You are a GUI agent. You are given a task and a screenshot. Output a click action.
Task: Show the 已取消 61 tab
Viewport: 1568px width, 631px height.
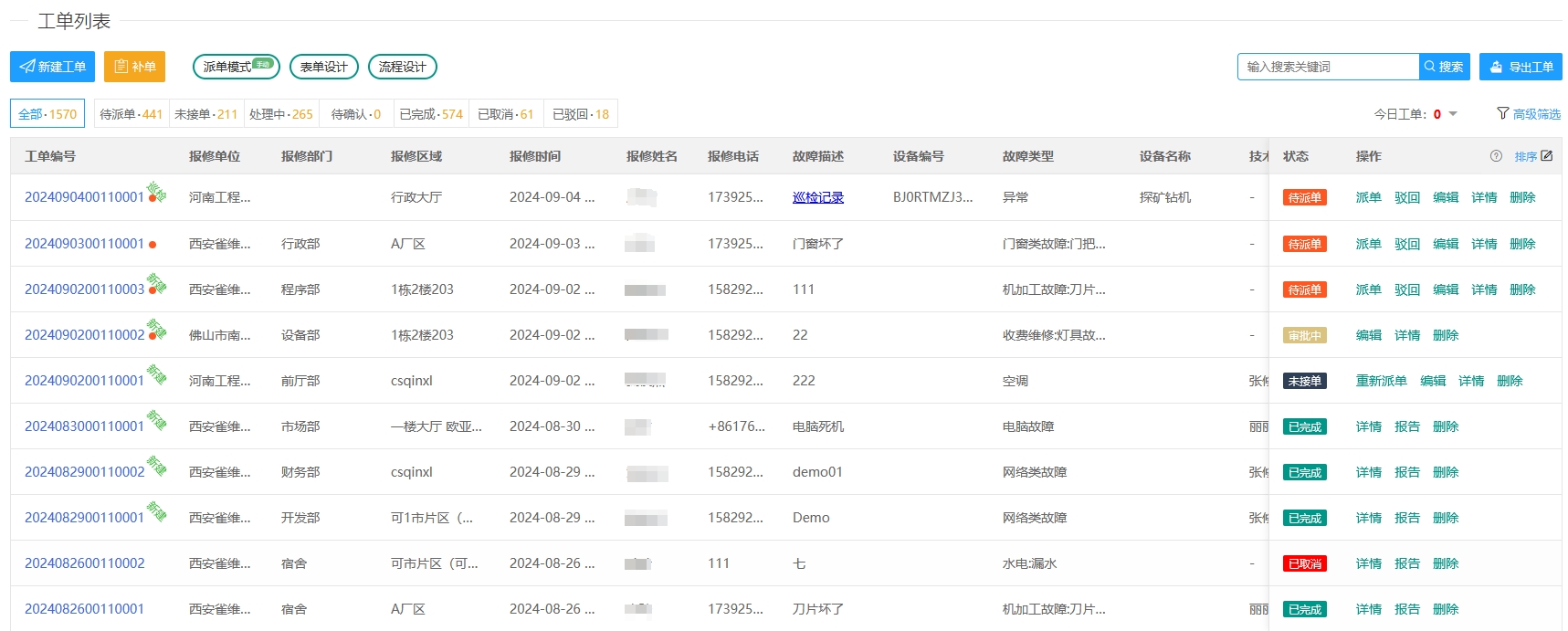click(505, 114)
